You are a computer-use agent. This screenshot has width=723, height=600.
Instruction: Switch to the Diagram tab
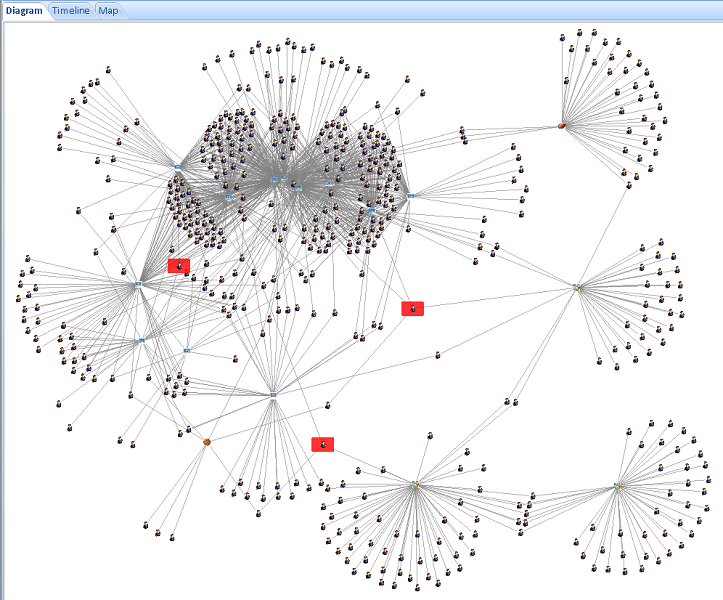coord(24,11)
